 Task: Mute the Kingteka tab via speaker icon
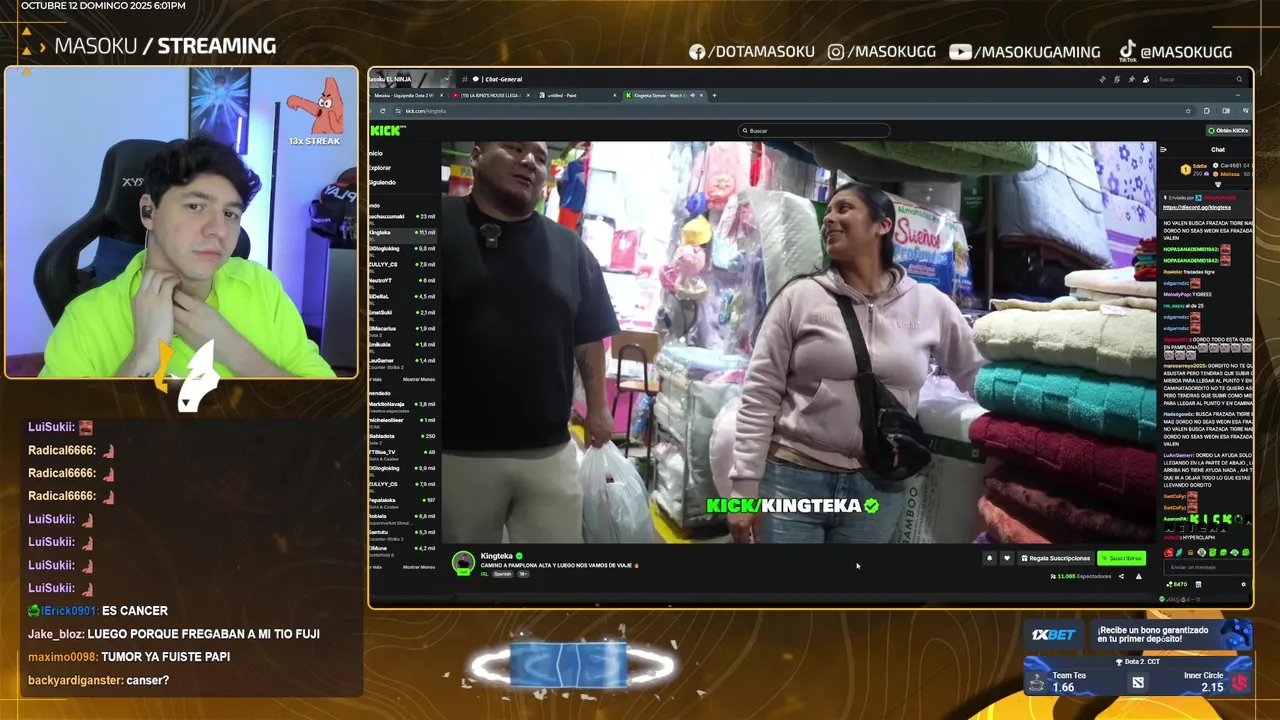[692, 95]
